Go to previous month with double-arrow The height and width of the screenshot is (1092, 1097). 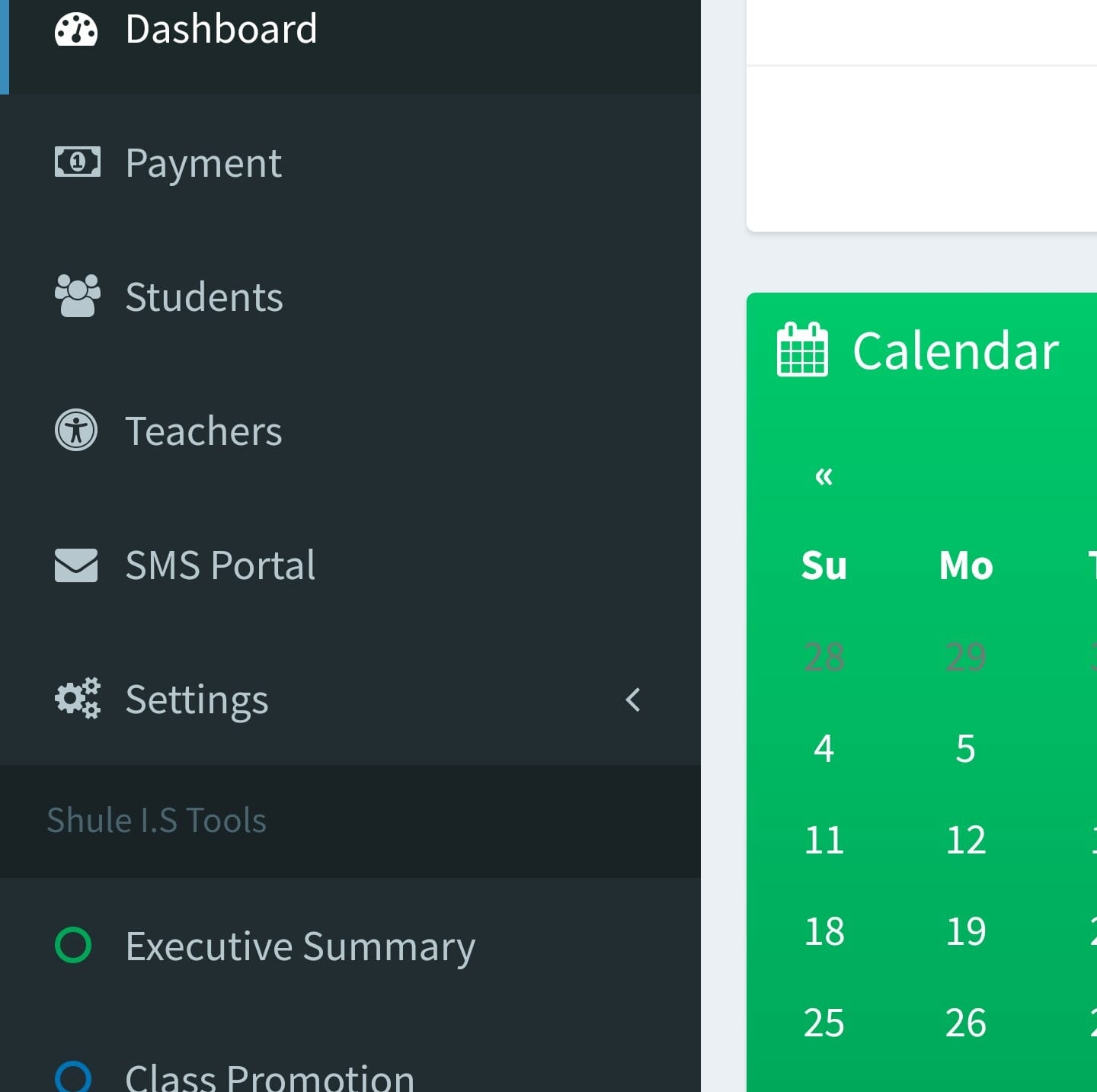824,476
